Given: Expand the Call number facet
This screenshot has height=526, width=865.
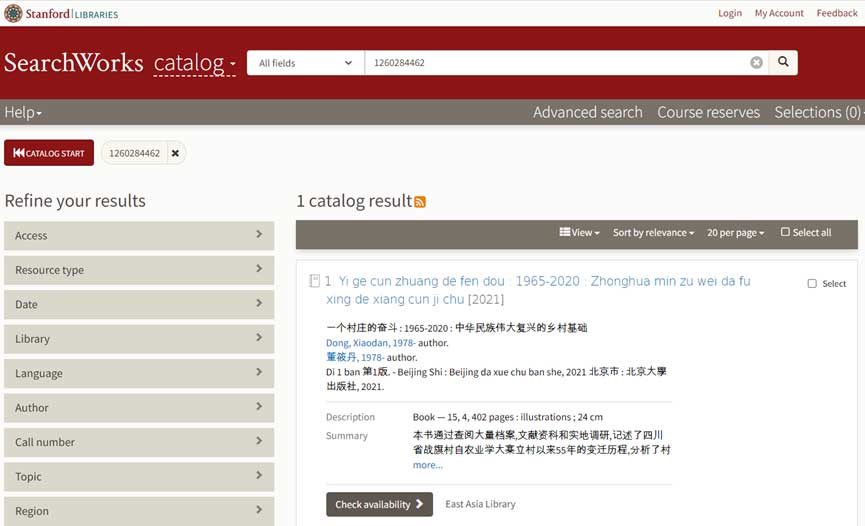Looking at the screenshot, I should [x=139, y=442].
